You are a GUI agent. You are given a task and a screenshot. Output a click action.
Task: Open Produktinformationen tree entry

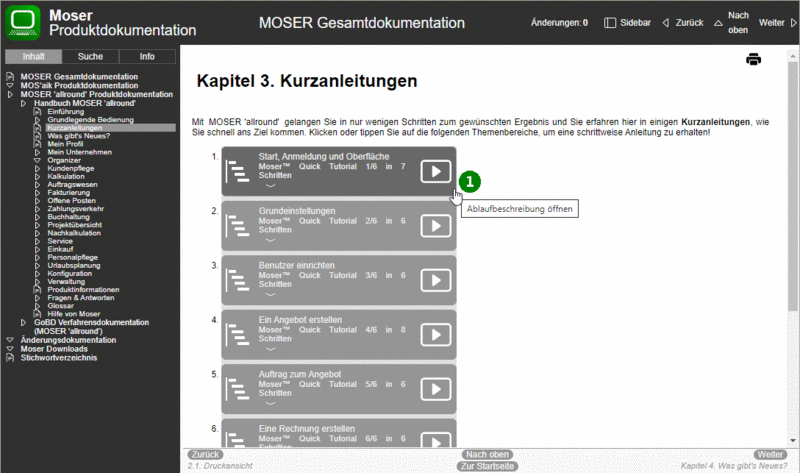[83, 289]
